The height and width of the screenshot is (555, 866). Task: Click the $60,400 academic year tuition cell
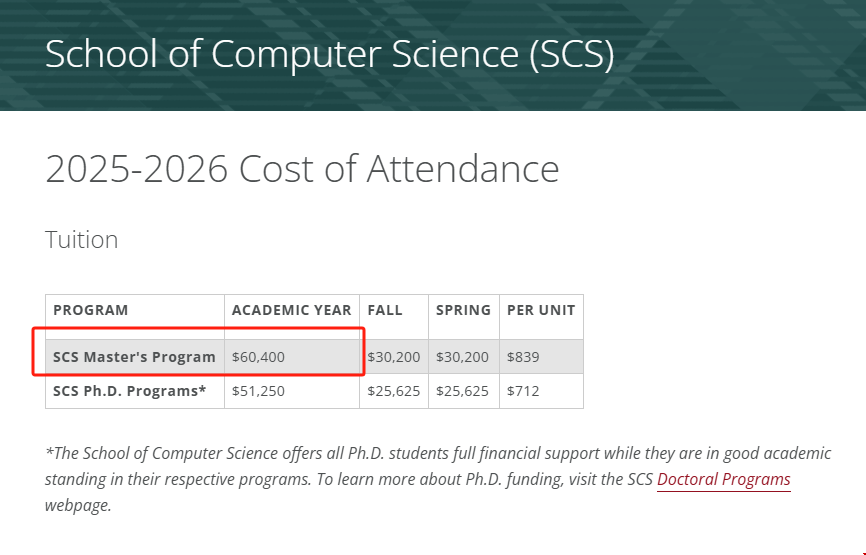(258, 357)
